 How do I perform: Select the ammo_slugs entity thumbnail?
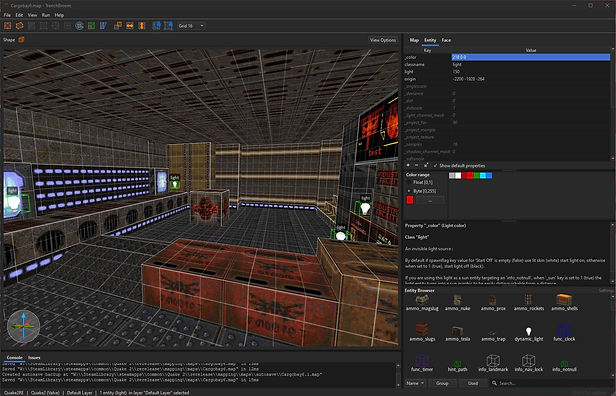tap(422, 332)
